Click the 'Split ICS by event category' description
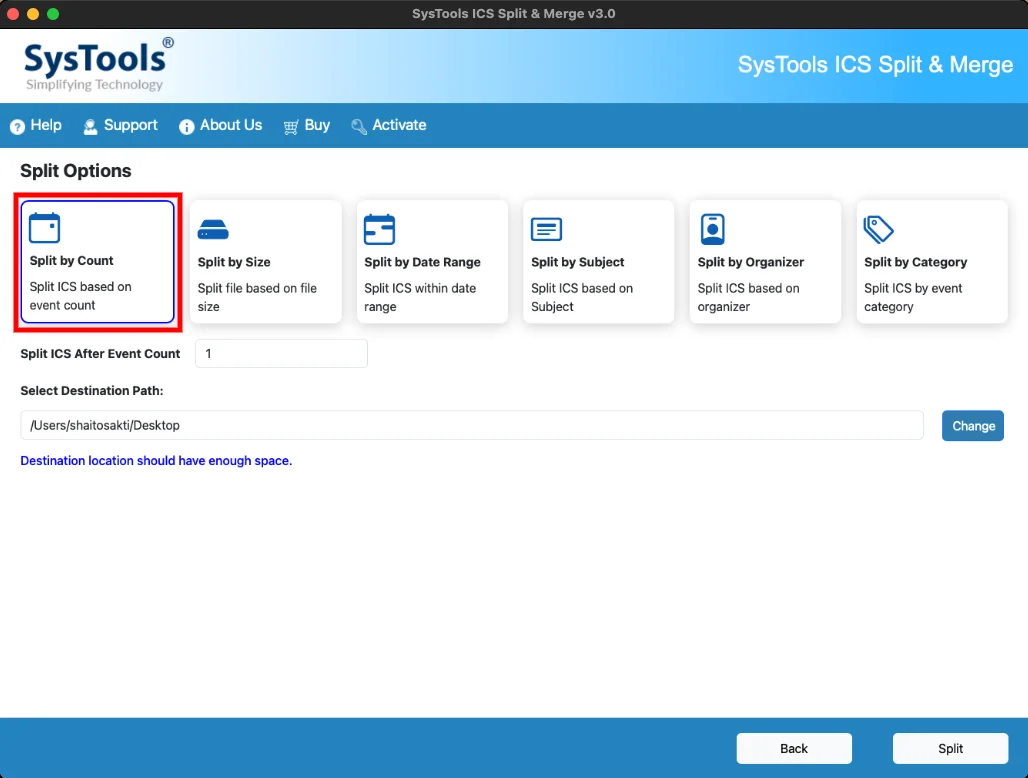The height and width of the screenshot is (778, 1028). [913, 298]
